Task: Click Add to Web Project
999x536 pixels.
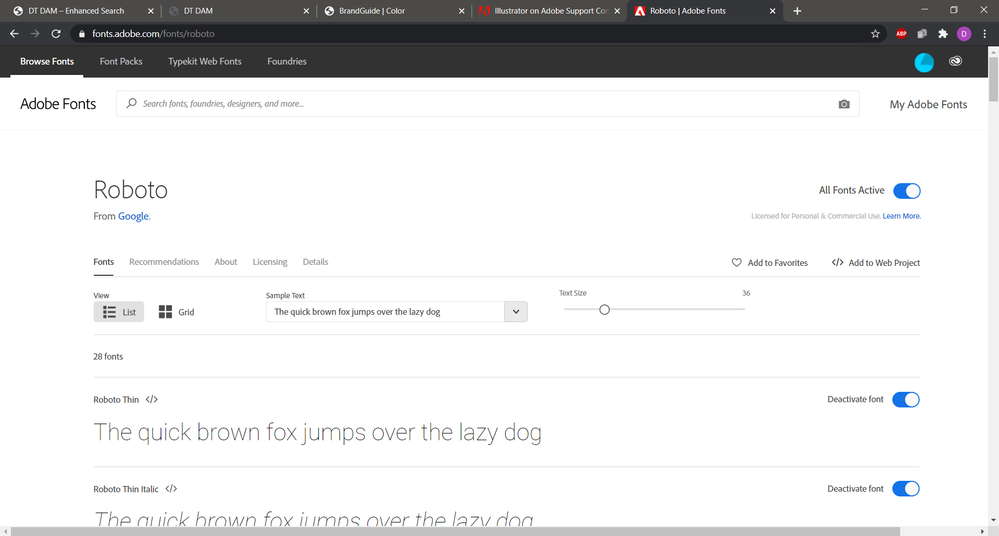Action: point(876,263)
